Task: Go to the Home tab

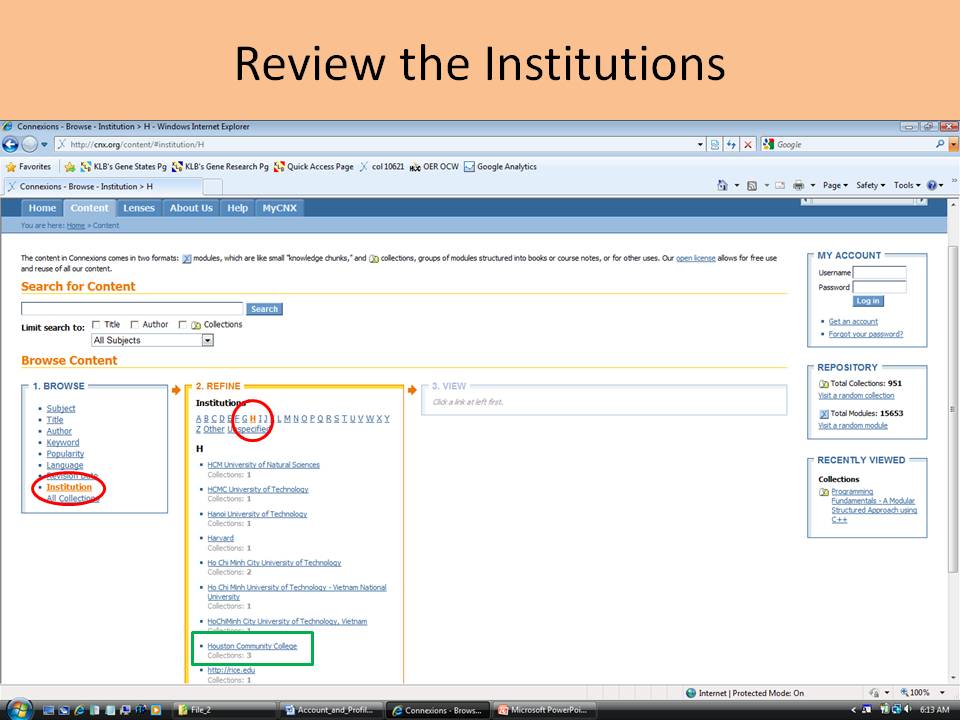Action: tap(42, 208)
